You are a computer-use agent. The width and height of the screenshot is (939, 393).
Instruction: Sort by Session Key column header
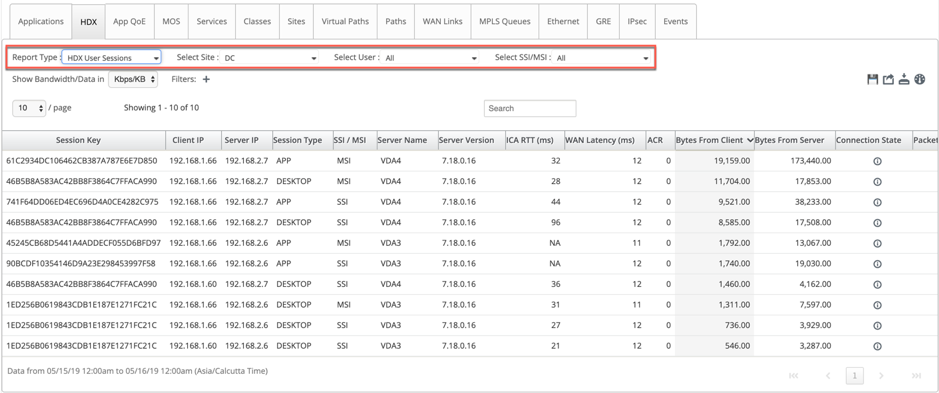click(x=83, y=140)
